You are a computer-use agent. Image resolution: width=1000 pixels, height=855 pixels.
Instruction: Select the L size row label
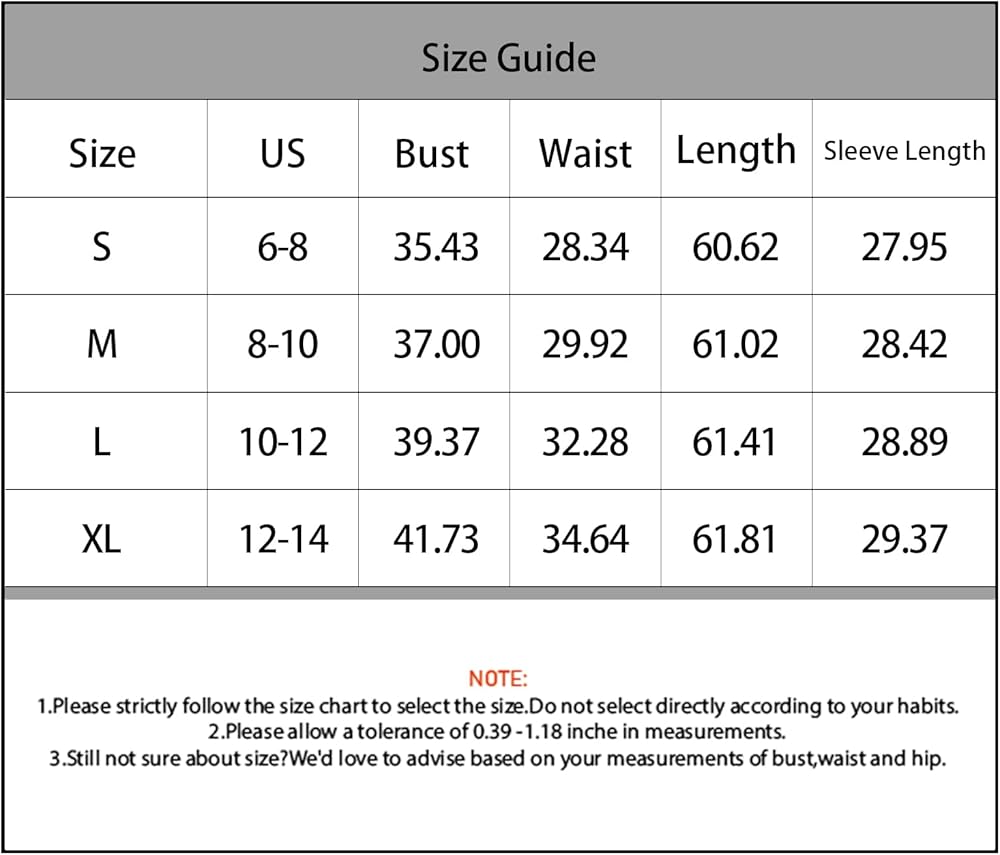pos(102,442)
